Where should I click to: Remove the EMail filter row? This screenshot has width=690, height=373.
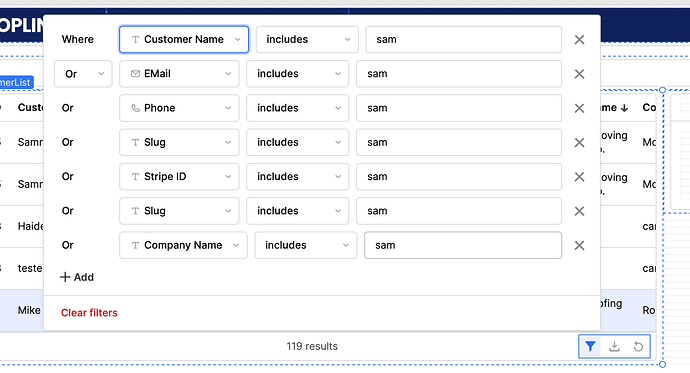(x=579, y=74)
